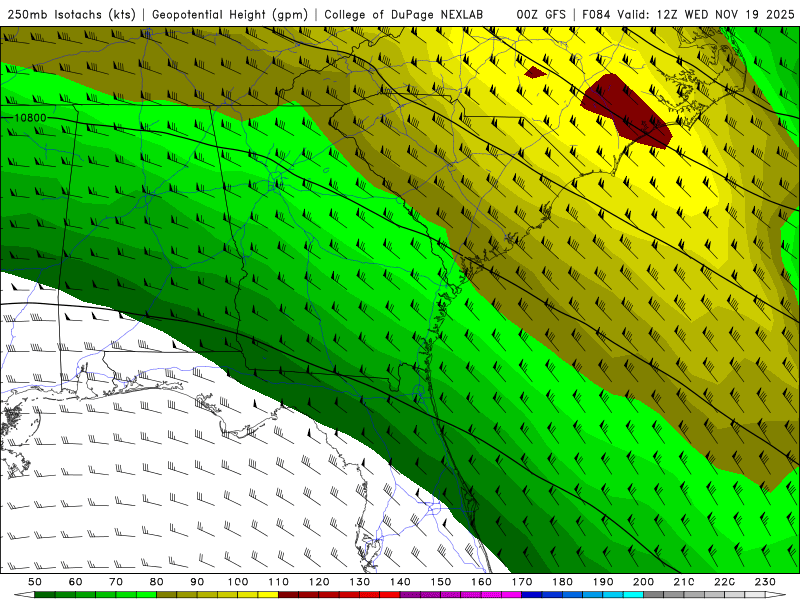
Task: Click the '110' legend value
Action: click(x=278, y=582)
